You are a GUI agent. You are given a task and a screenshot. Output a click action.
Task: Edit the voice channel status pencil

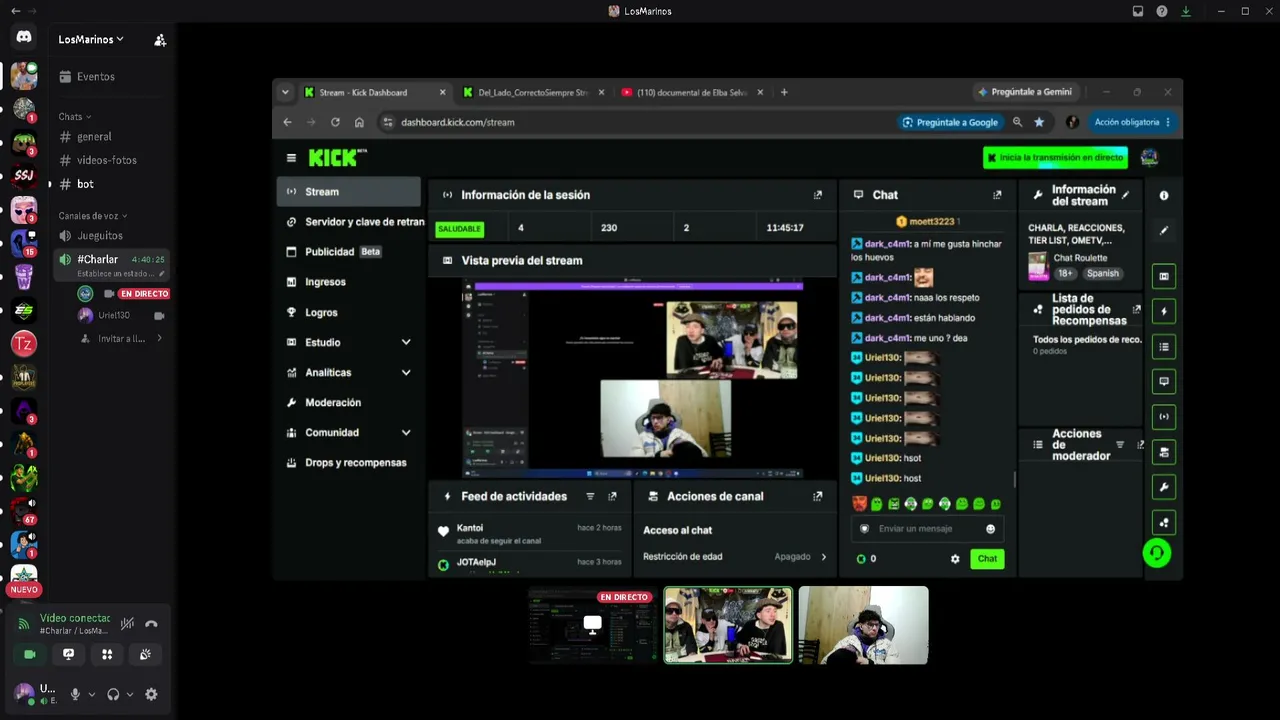coord(162,274)
